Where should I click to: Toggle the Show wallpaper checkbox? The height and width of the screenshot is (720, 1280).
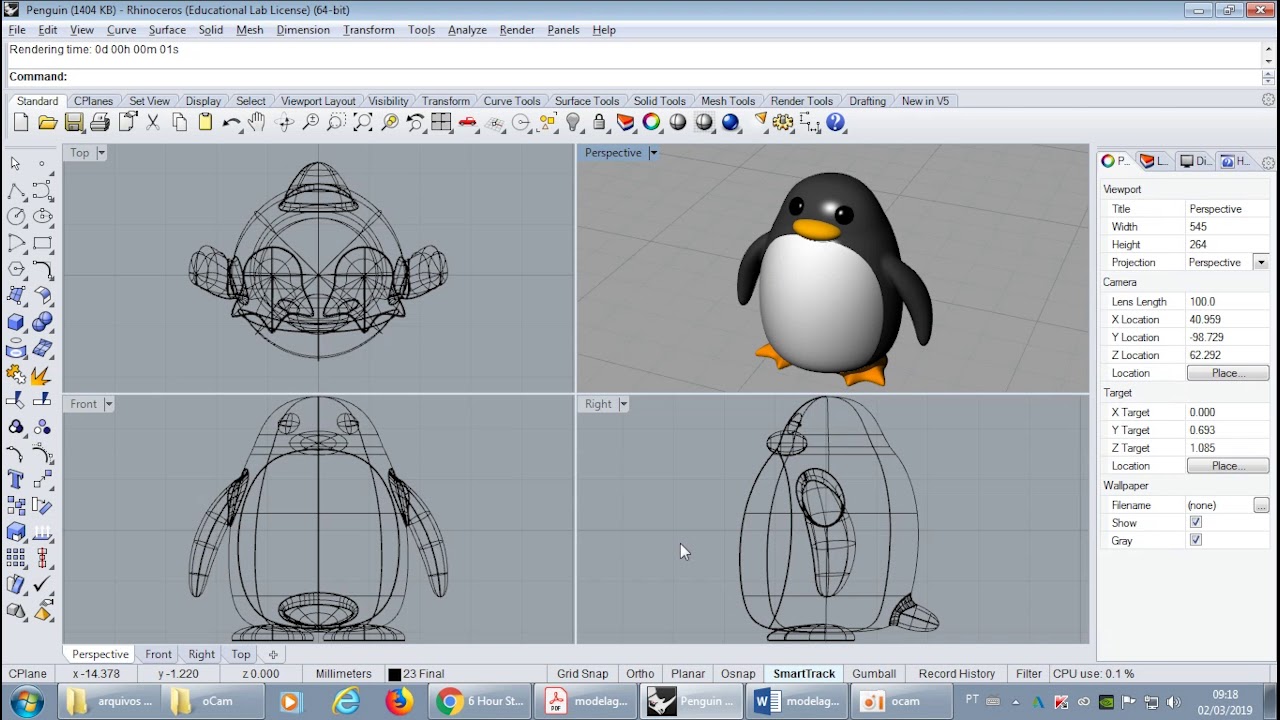[1195, 522]
